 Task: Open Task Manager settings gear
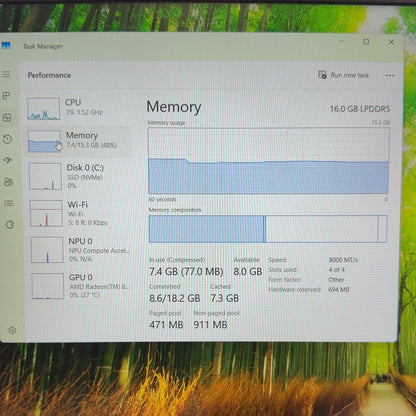pyautogui.click(x=12, y=330)
